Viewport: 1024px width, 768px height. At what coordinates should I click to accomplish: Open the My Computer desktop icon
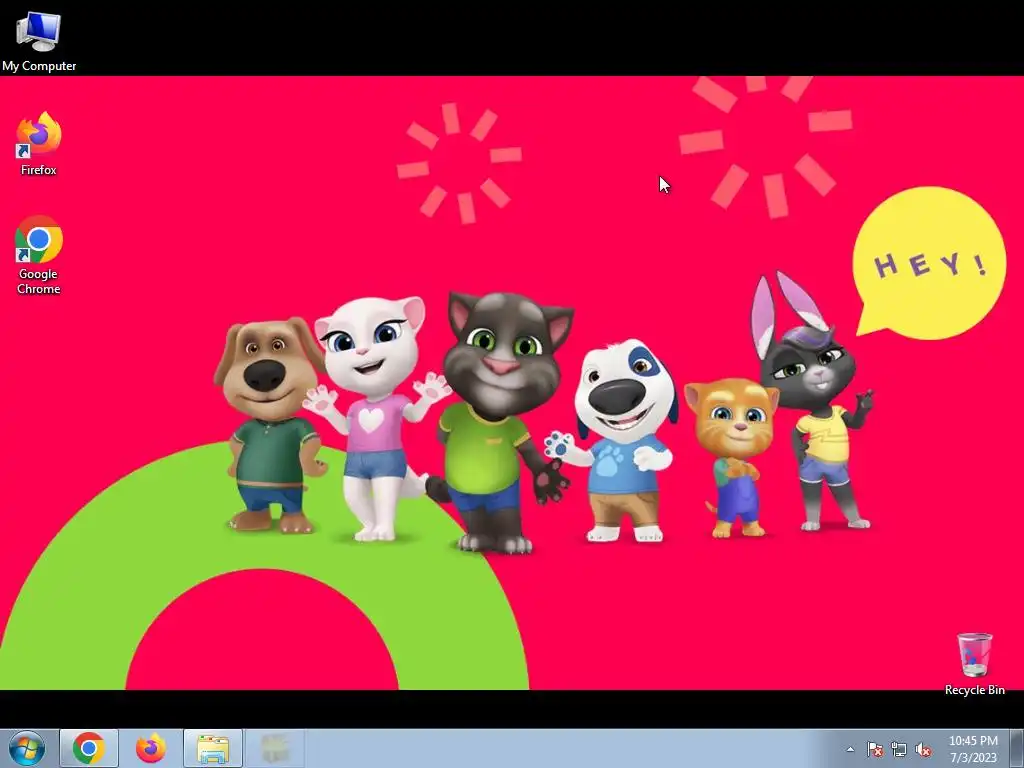point(39,41)
